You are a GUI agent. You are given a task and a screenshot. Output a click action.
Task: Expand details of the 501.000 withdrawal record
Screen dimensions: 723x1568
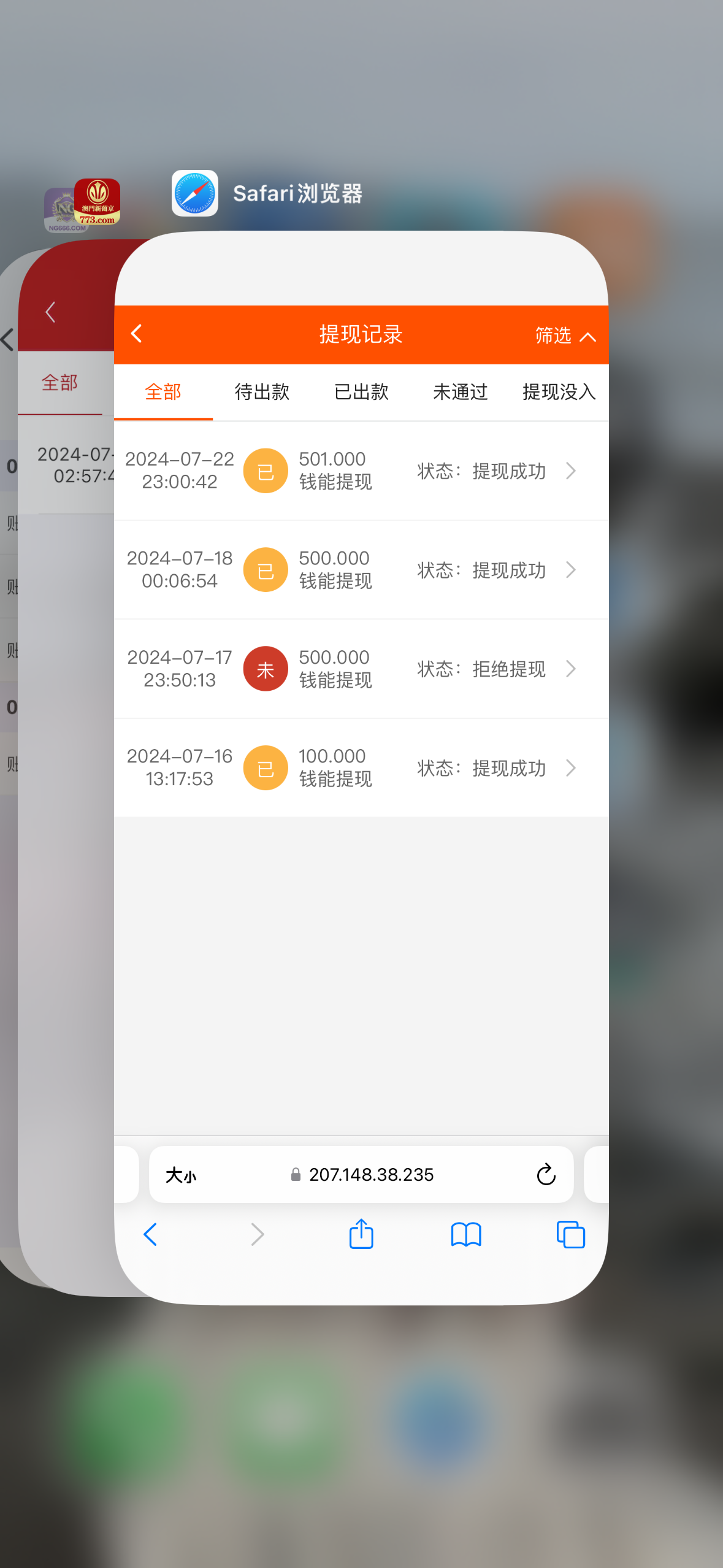click(571, 471)
